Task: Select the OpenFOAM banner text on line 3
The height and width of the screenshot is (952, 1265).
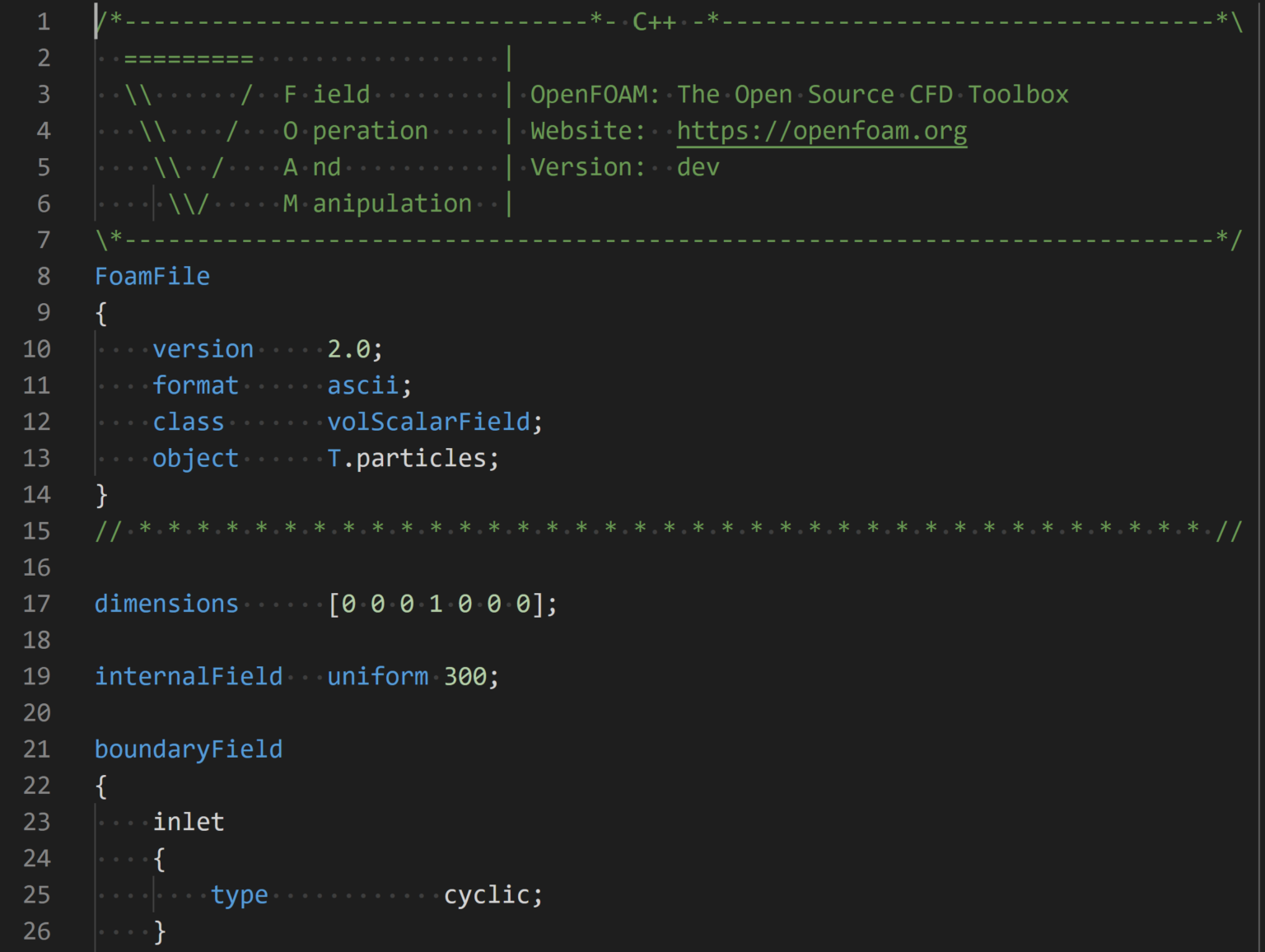Action: [x=799, y=94]
